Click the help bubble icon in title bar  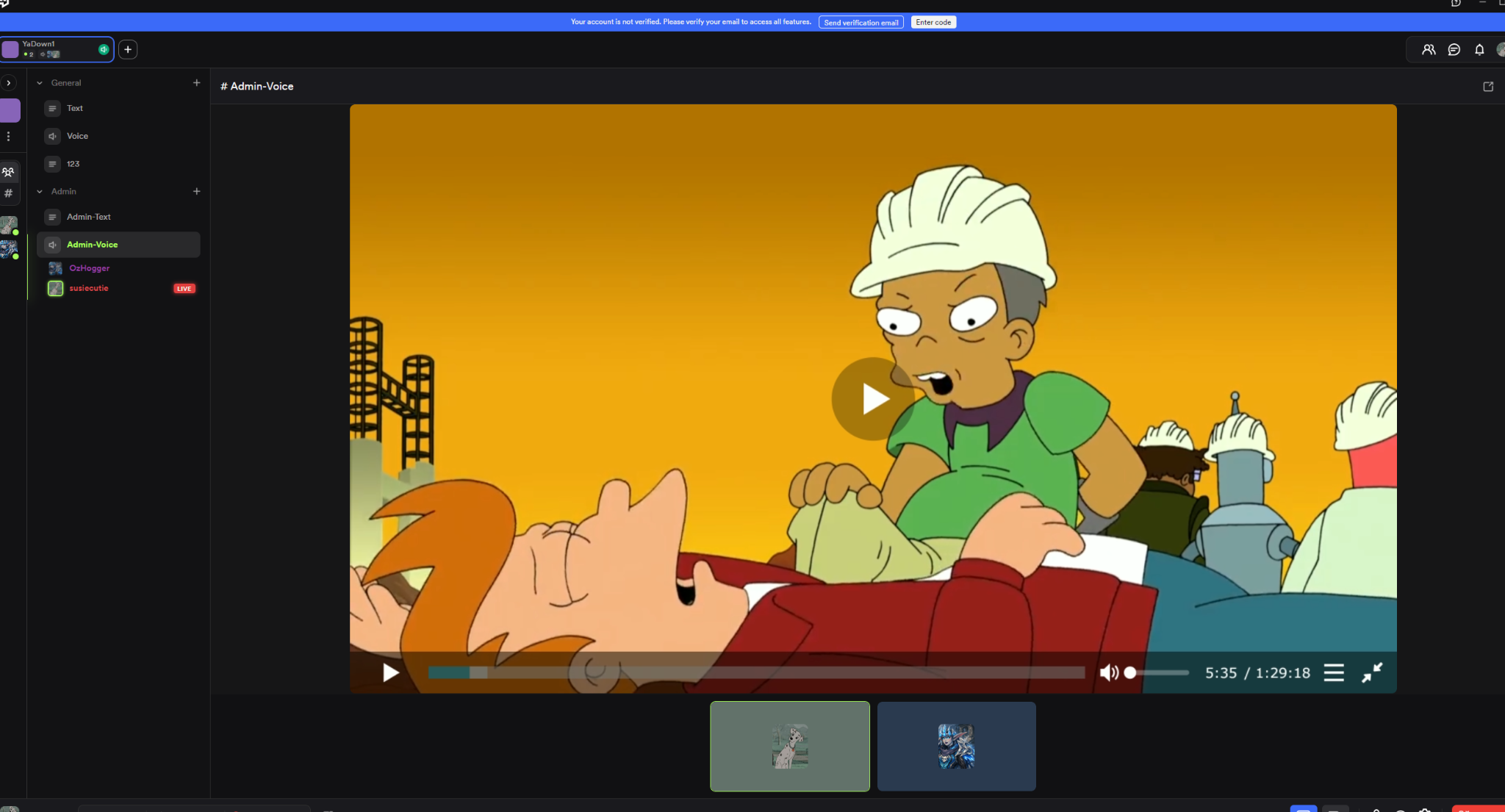click(x=1455, y=3)
